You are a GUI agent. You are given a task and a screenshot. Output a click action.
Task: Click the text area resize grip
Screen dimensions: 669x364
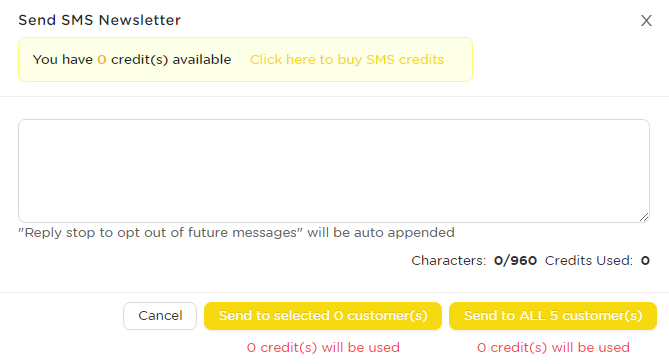point(644,217)
